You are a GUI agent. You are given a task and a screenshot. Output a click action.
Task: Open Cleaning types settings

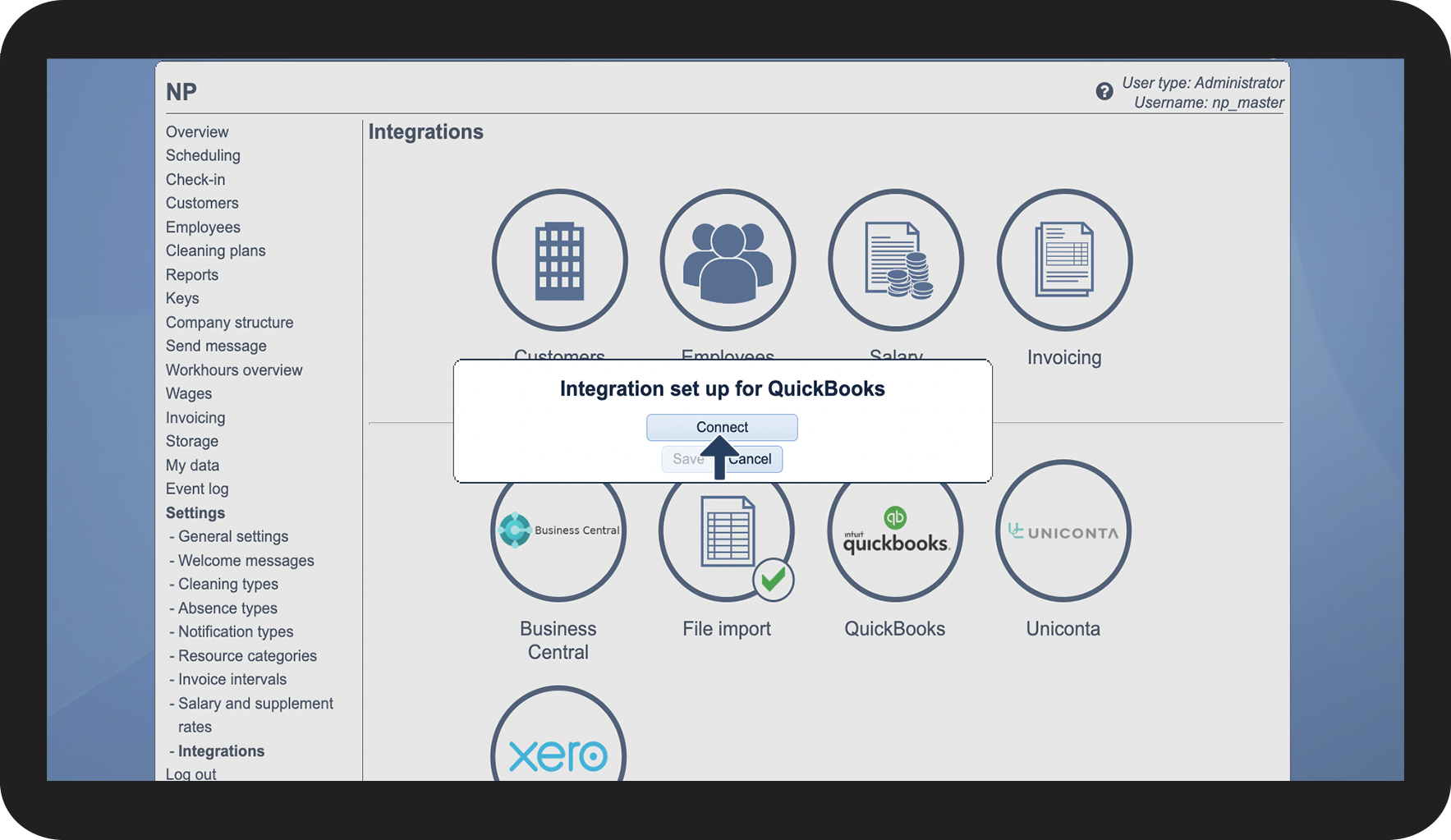228,585
